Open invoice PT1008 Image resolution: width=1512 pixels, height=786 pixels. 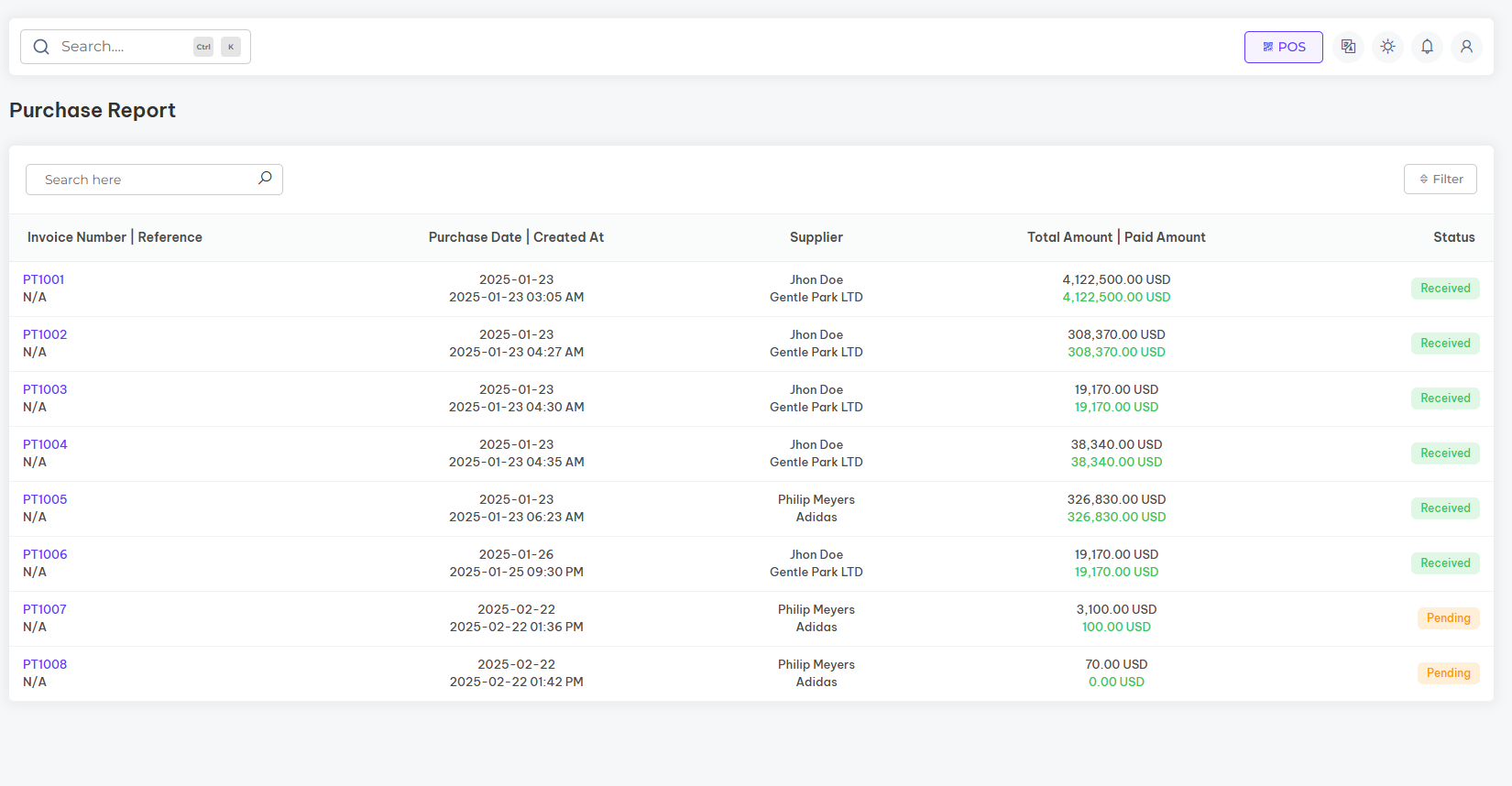pyautogui.click(x=45, y=664)
